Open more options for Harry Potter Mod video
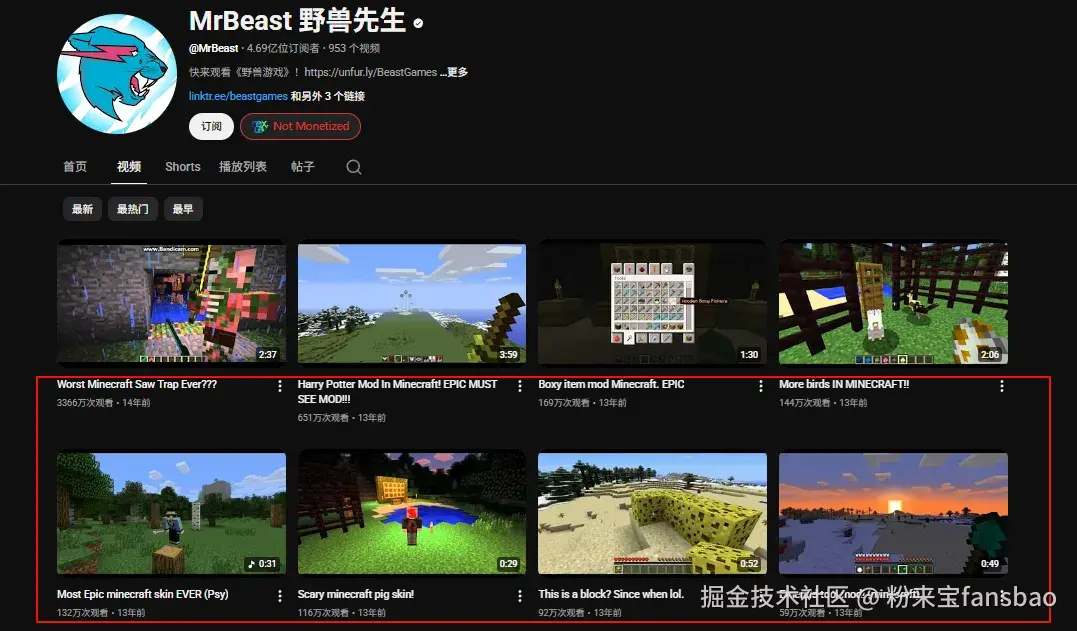This screenshot has width=1077, height=631. pyautogui.click(x=520, y=386)
